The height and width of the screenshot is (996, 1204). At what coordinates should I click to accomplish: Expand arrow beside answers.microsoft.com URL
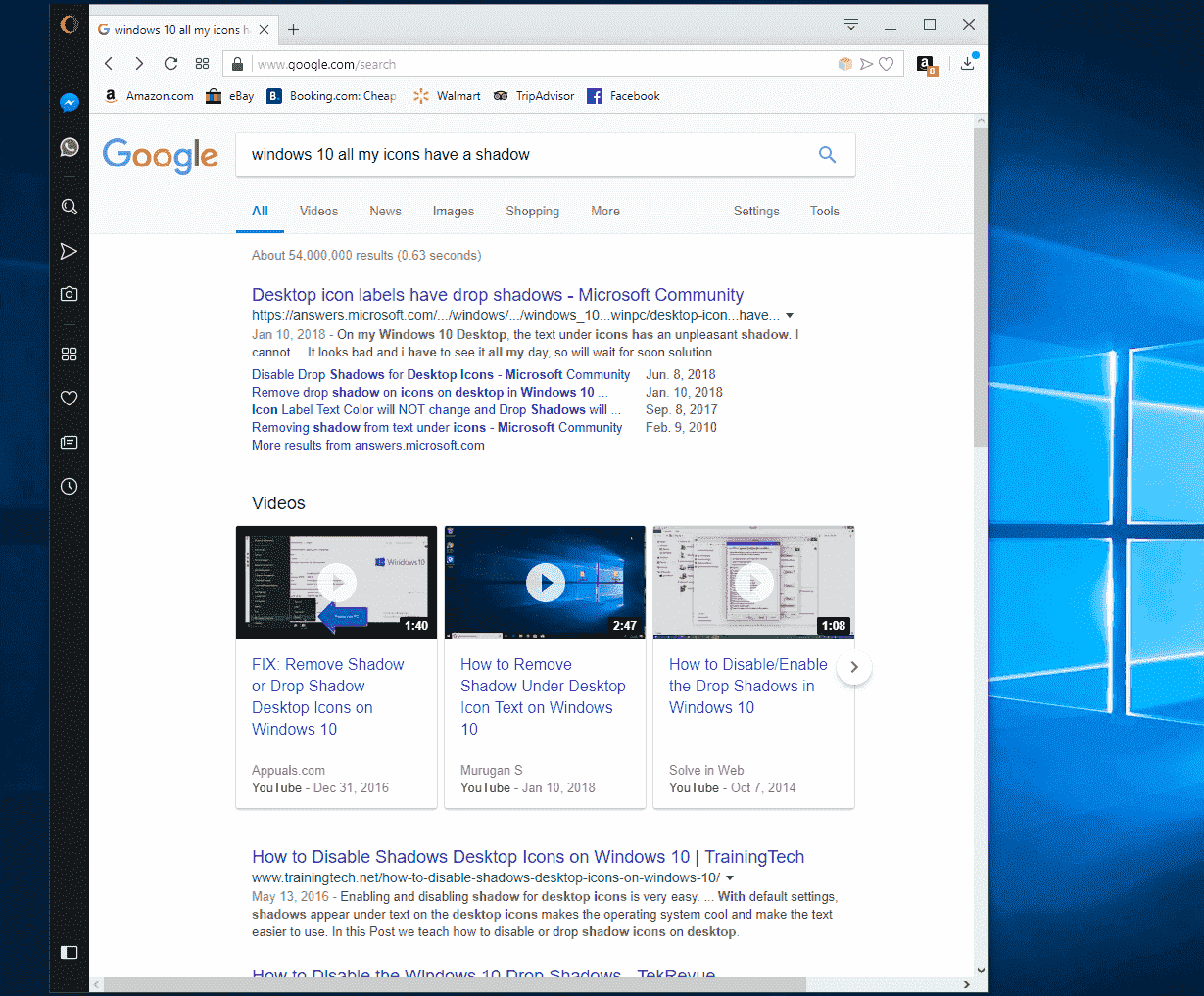point(790,316)
